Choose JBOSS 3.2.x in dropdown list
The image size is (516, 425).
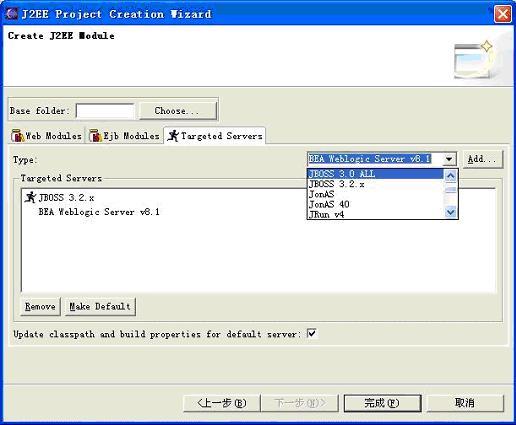pyautogui.click(x=375, y=184)
